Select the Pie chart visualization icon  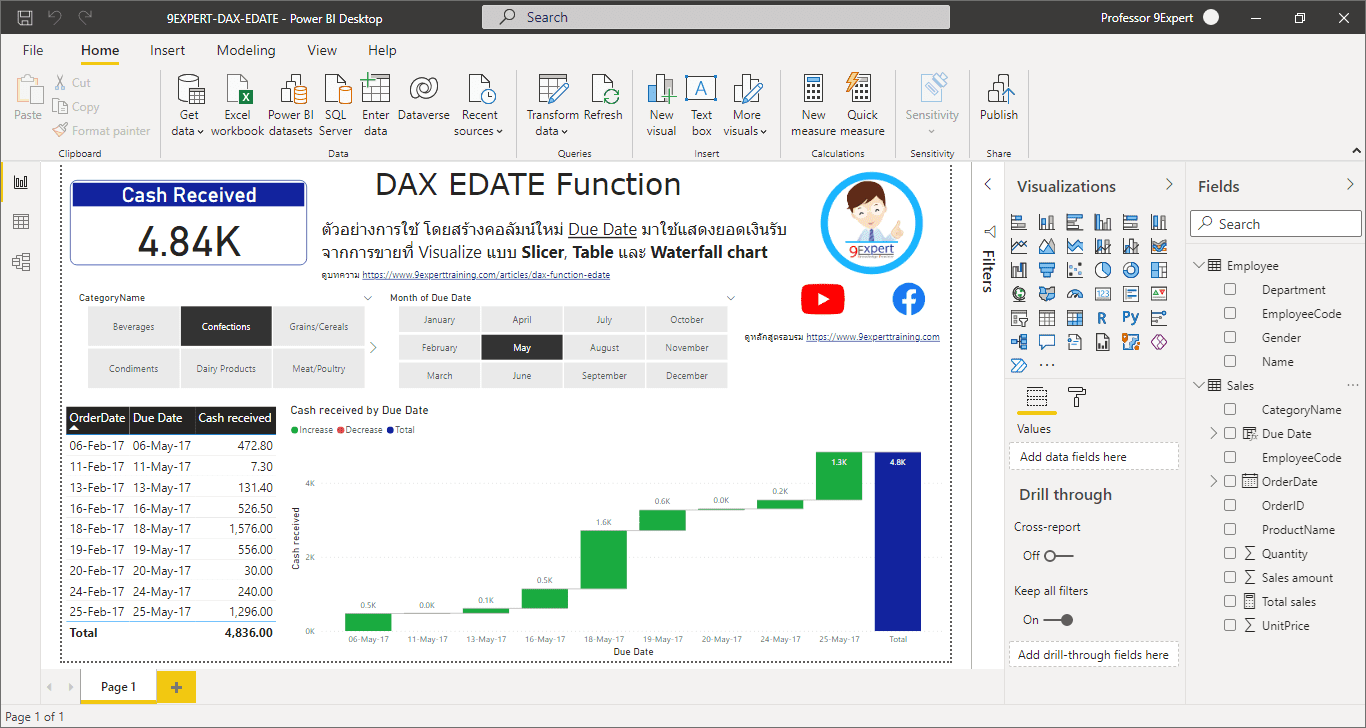[1103, 270]
